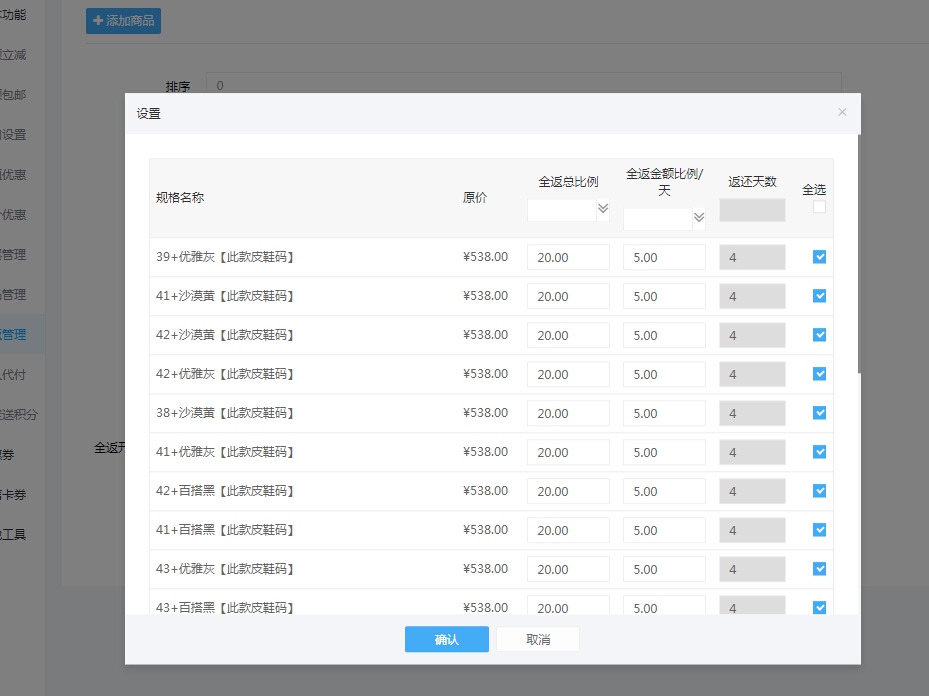Screen dimensions: 929x696
Task: Uncheck the 43+百搭黑 row checkbox
Action: [819, 607]
